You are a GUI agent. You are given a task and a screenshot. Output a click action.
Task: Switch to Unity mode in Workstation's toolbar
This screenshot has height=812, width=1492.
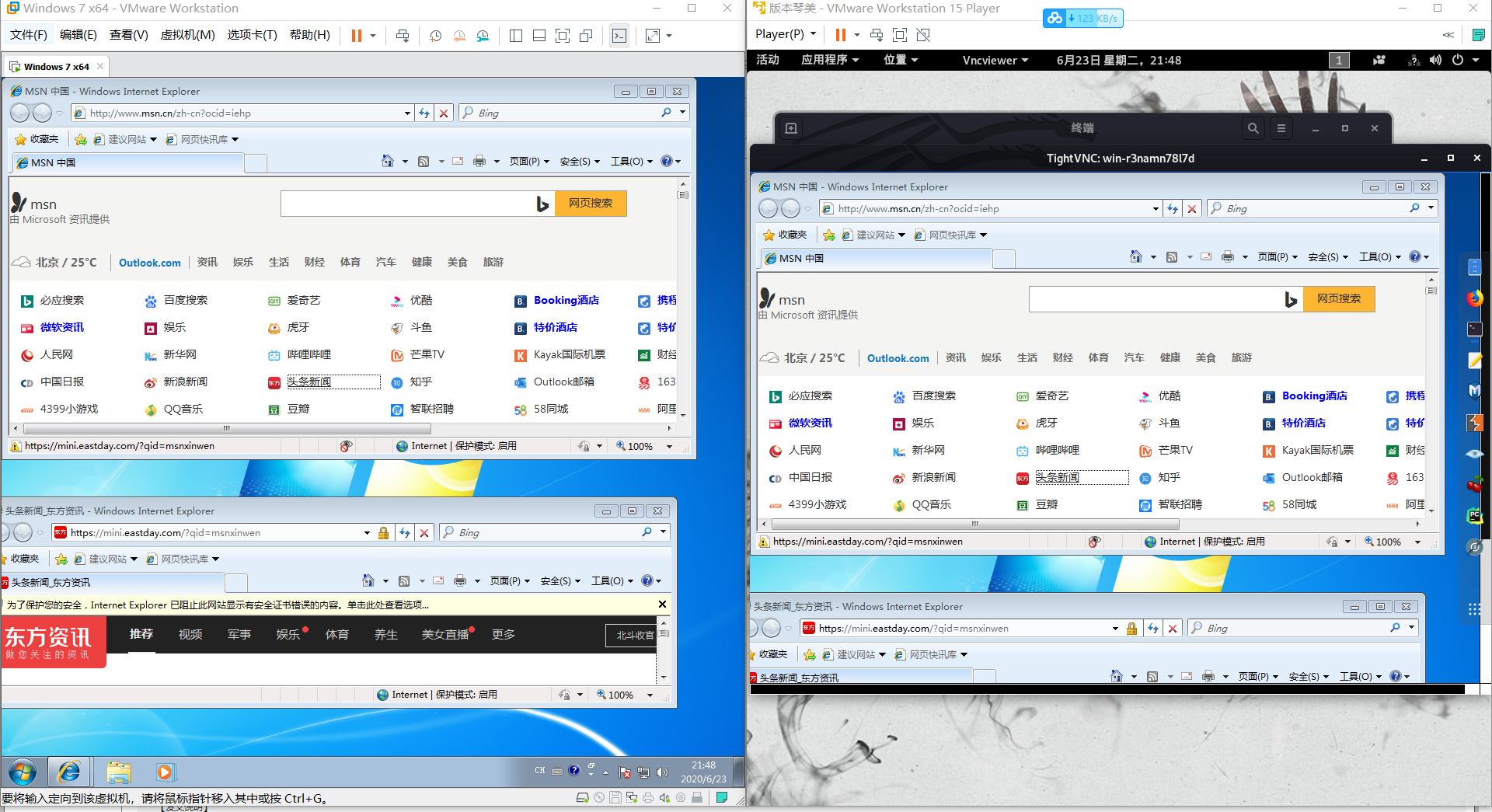(x=586, y=36)
